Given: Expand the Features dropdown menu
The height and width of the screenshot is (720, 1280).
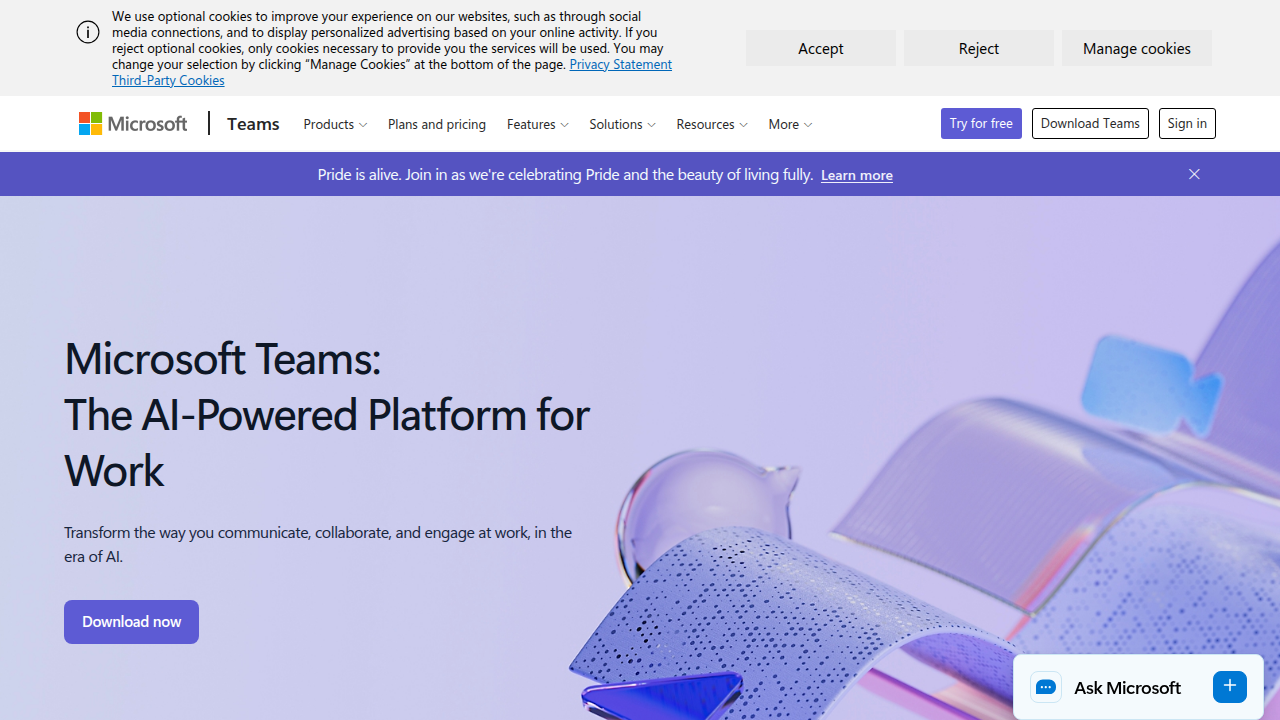Looking at the screenshot, I should [x=537, y=124].
